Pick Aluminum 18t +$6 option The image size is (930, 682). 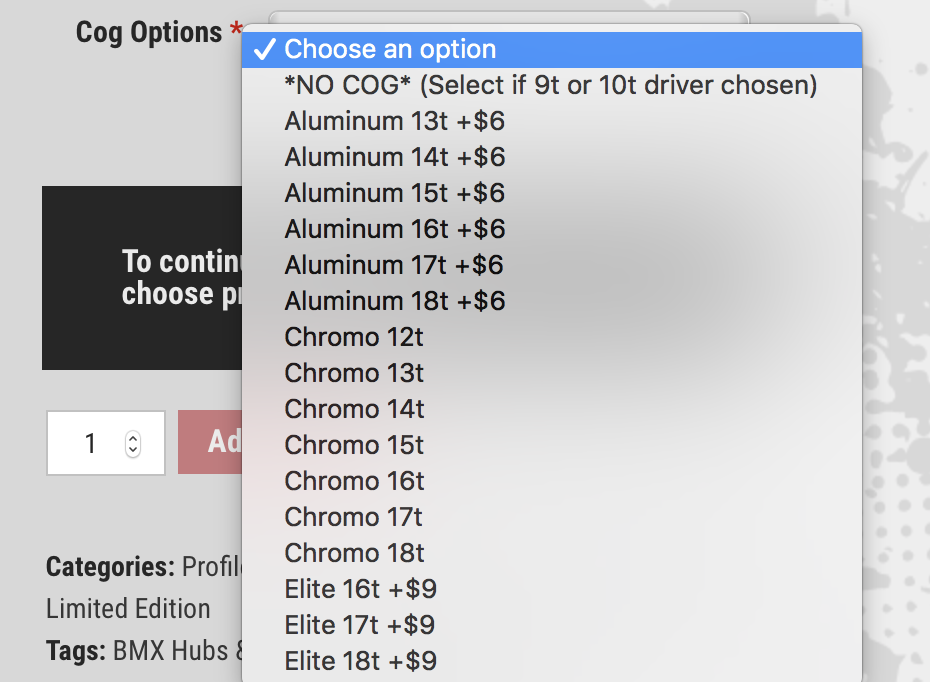click(x=394, y=301)
